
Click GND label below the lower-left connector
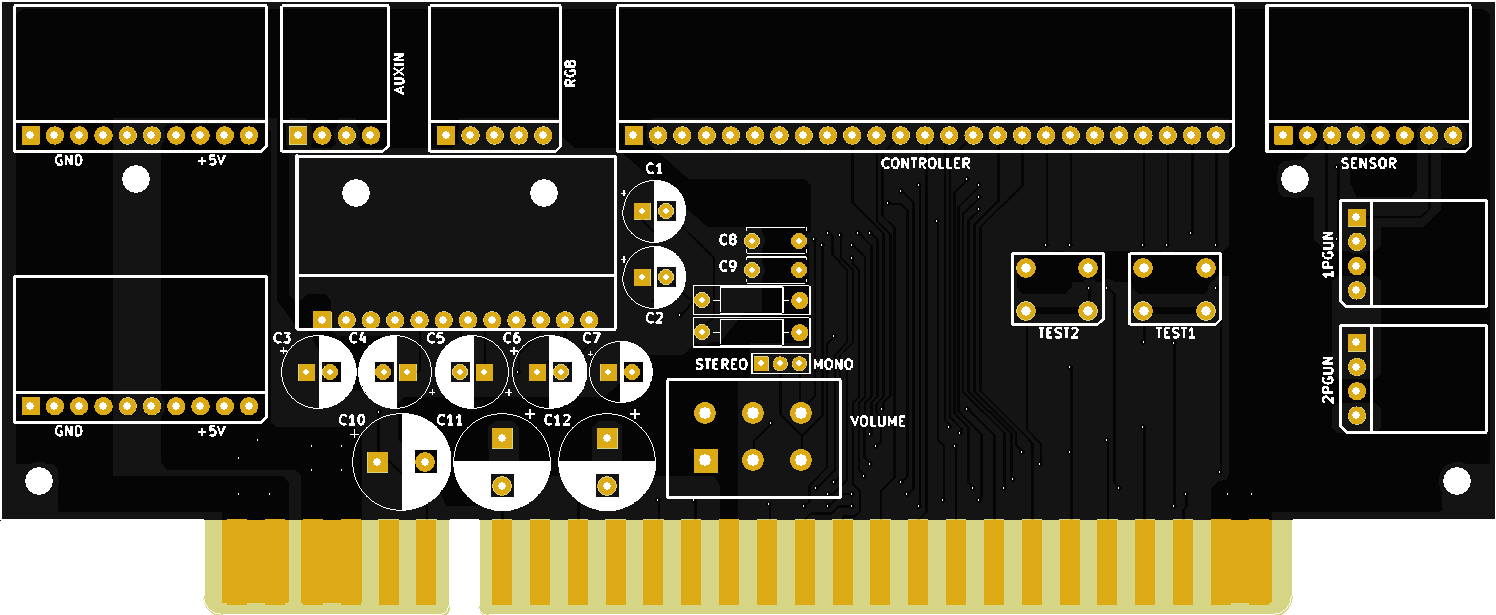[x=69, y=432]
